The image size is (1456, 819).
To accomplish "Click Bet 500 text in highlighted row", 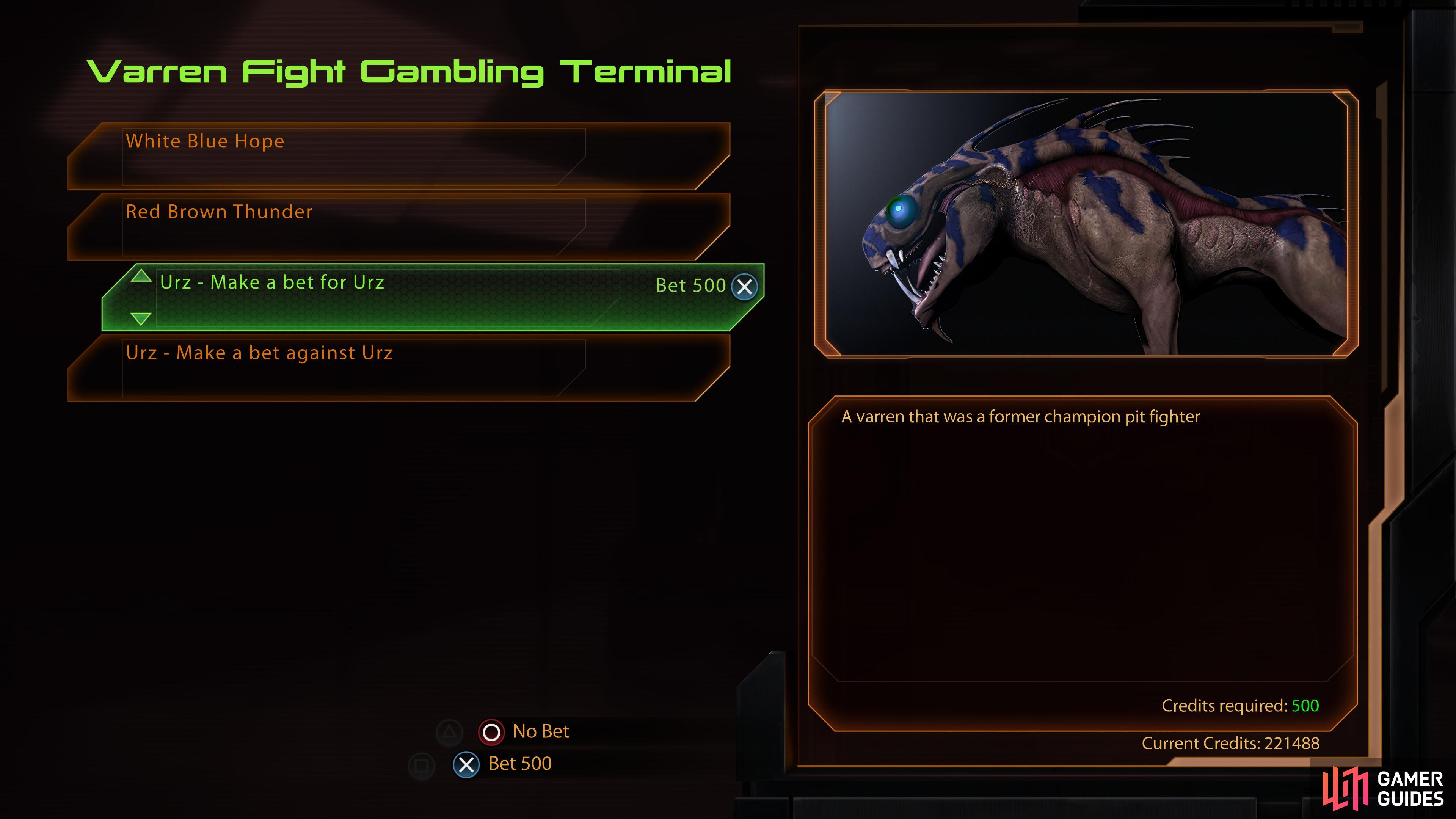I will click(x=691, y=286).
